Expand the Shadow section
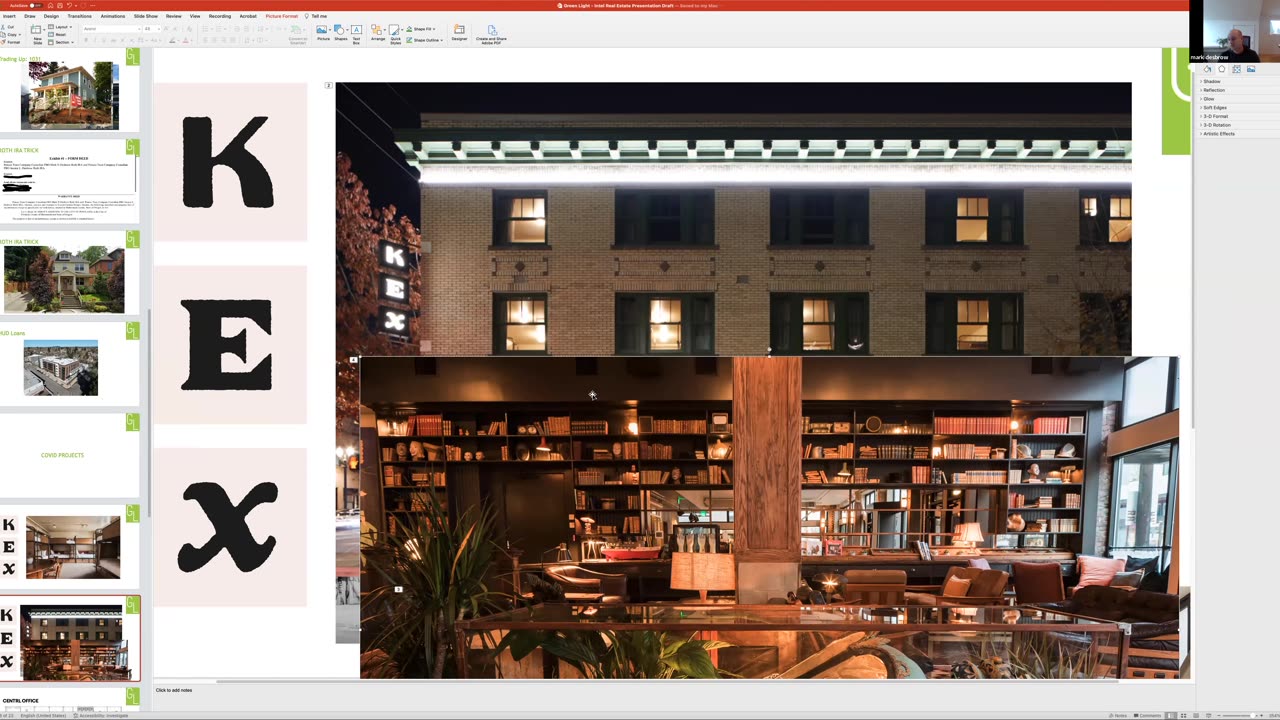Image resolution: width=1280 pixels, height=720 pixels. [x=1210, y=81]
